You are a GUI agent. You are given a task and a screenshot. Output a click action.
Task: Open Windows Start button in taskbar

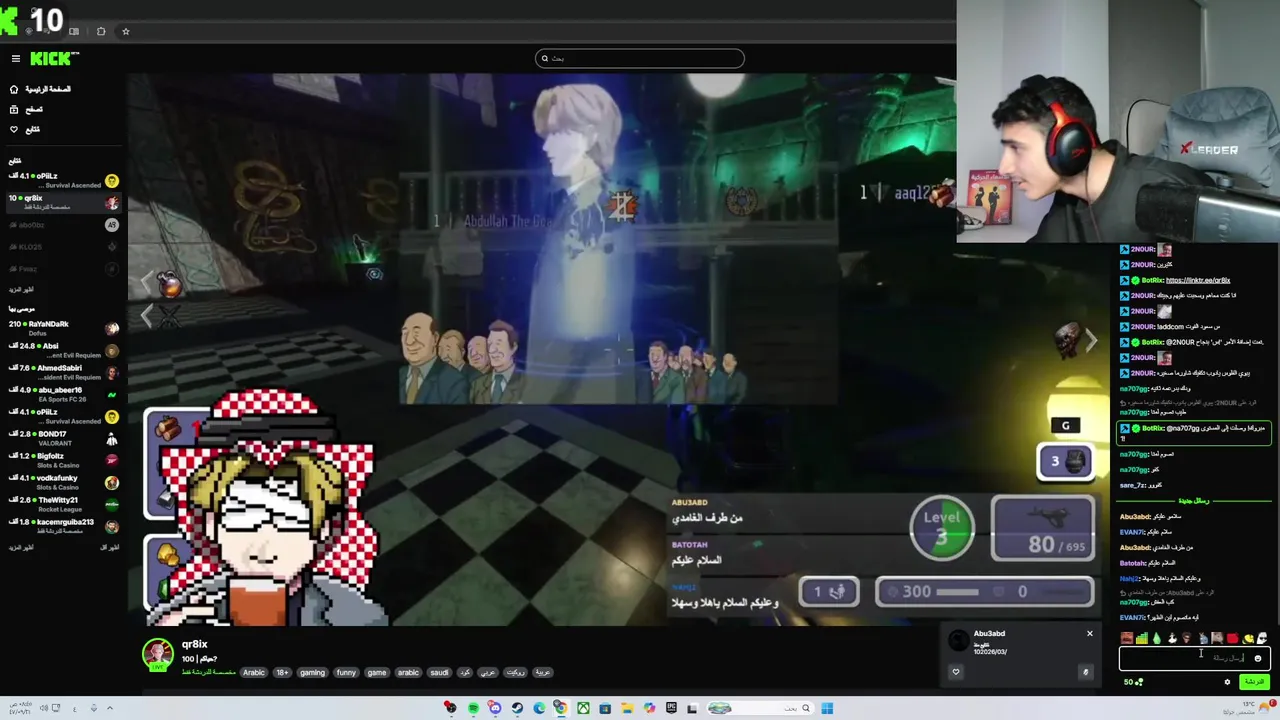click(x=827, y=708)
